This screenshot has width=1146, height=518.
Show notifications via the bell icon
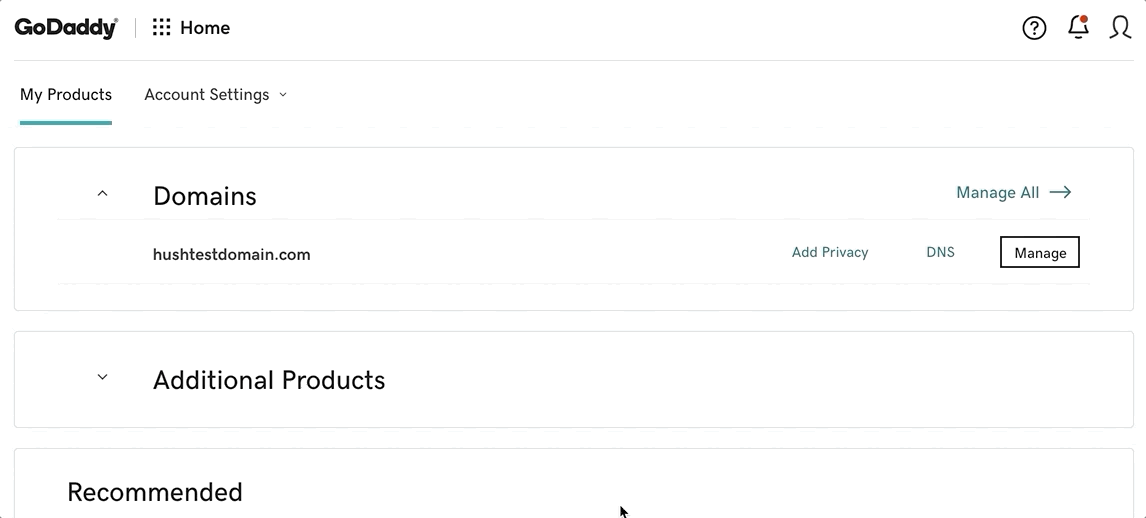(1078, 27)
